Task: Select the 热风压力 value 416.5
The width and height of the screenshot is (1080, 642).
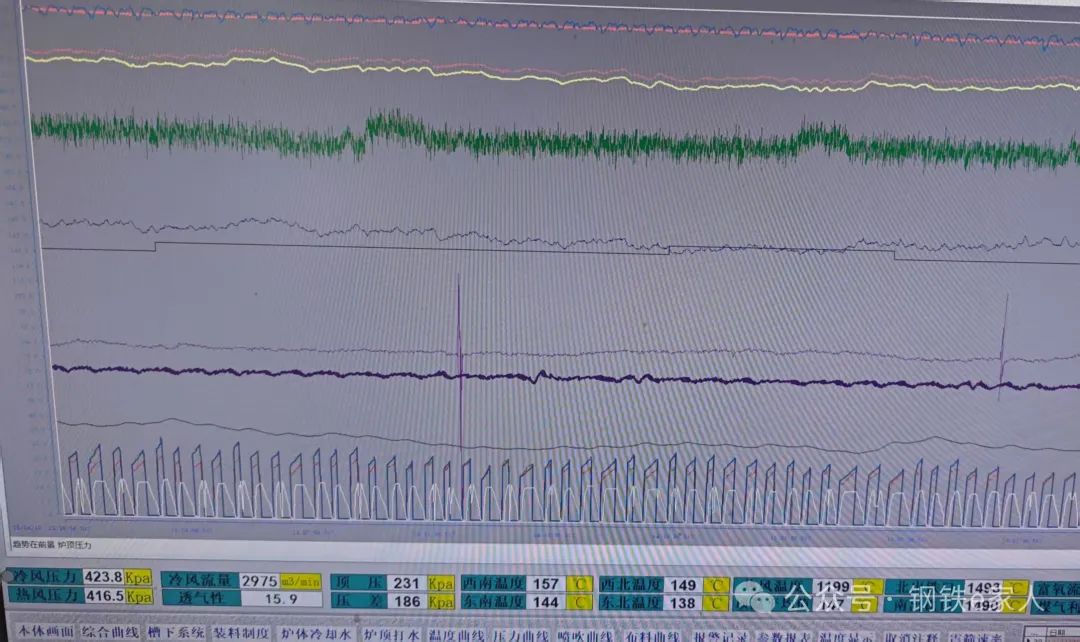Action: coord(103,596)
